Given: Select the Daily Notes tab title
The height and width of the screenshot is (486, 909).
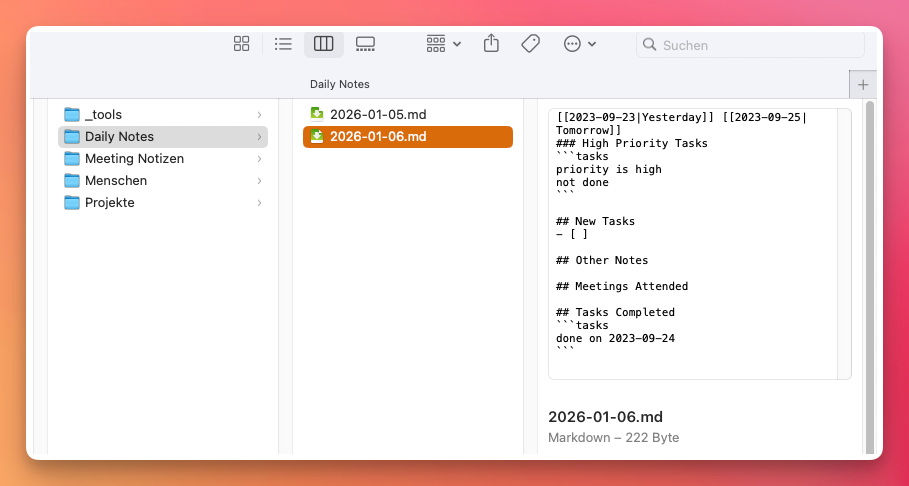Looking at the screenshot, I should click(340, 84).
